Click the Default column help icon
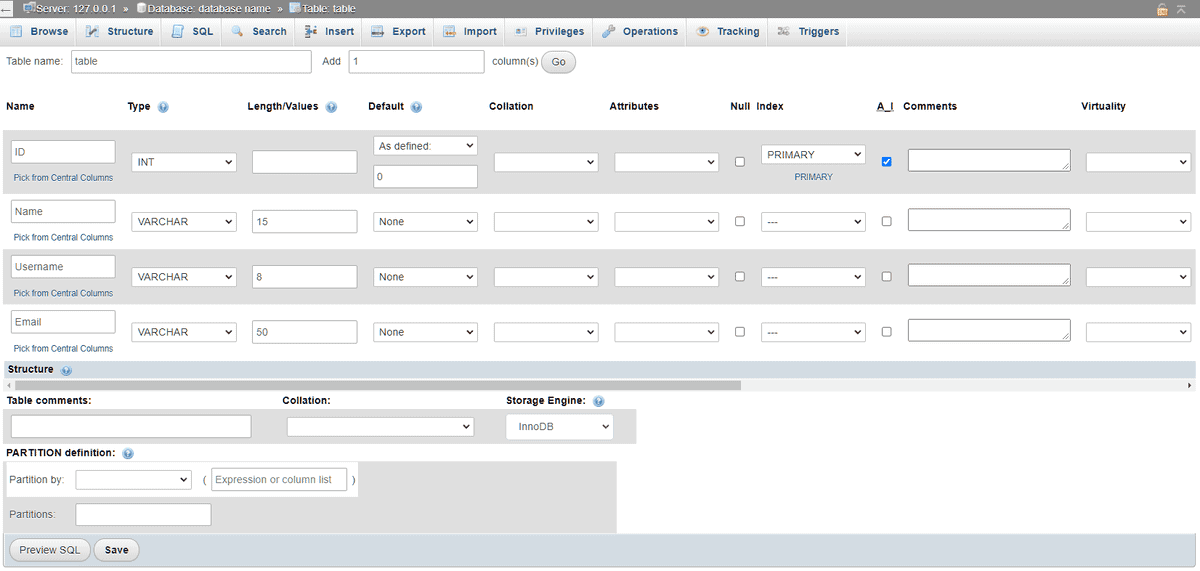Screen dimensions: 1200x571 click(416, 107)
